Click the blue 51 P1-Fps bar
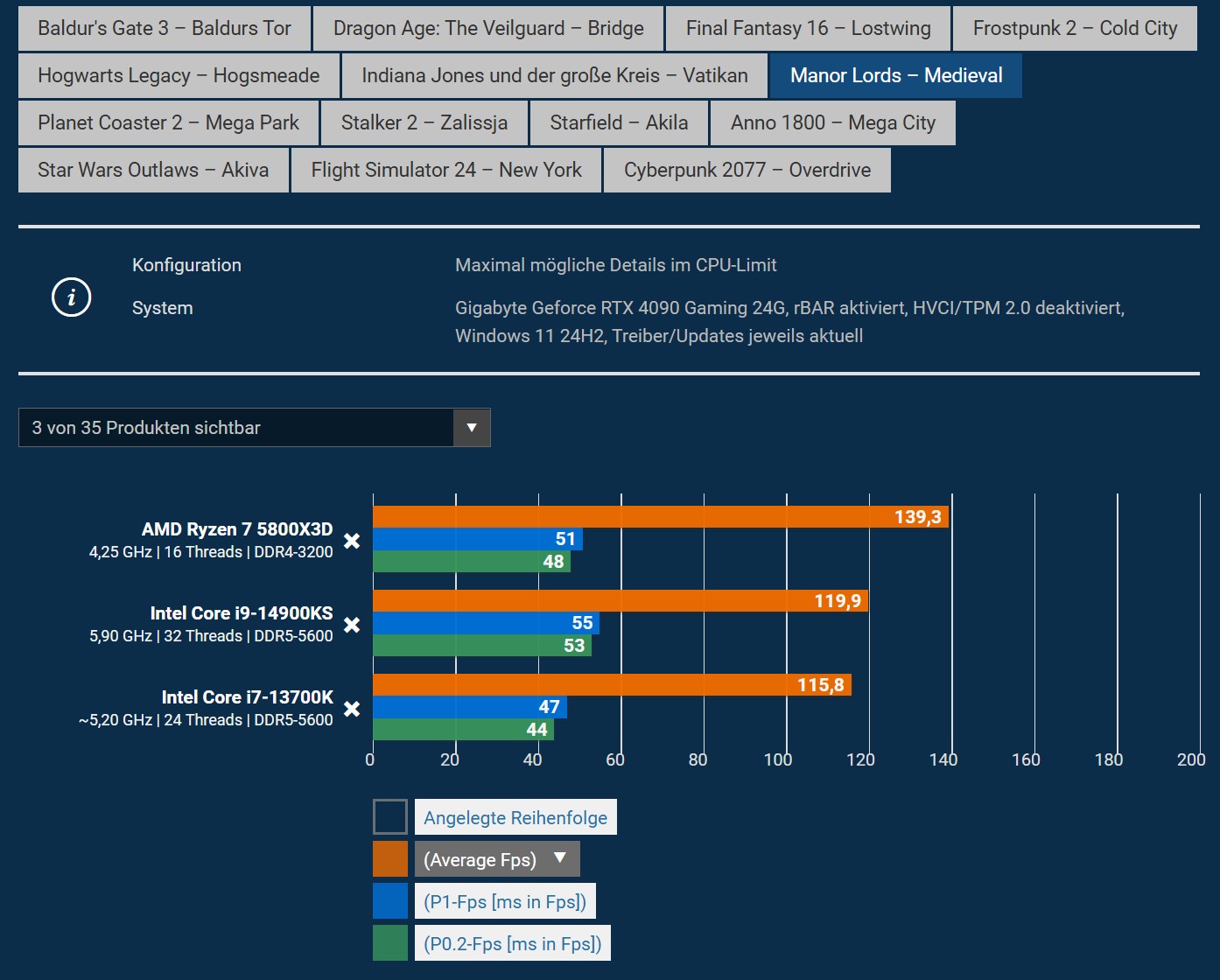 [x=478, y=539]
